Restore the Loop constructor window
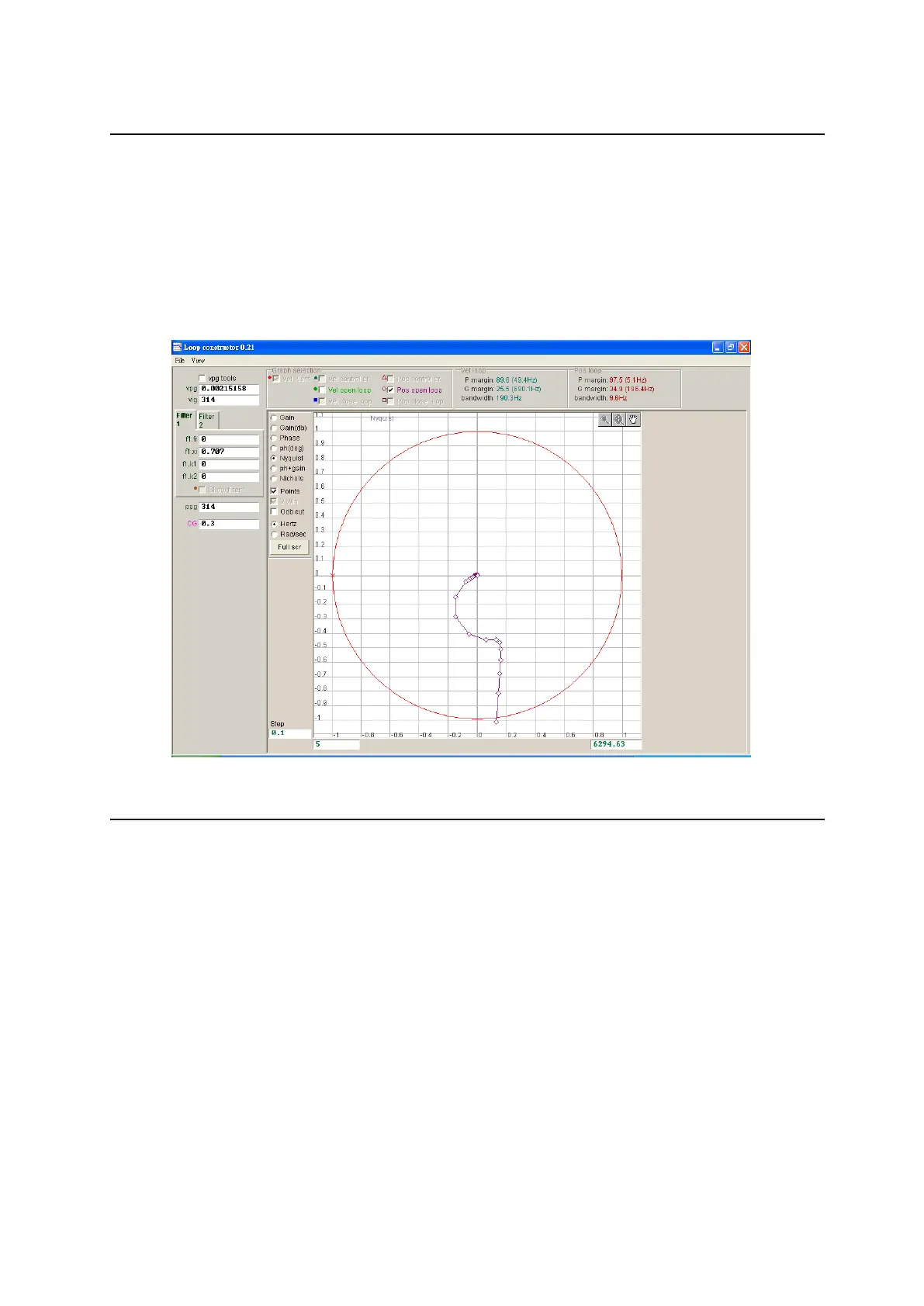 tap(731, 348)
